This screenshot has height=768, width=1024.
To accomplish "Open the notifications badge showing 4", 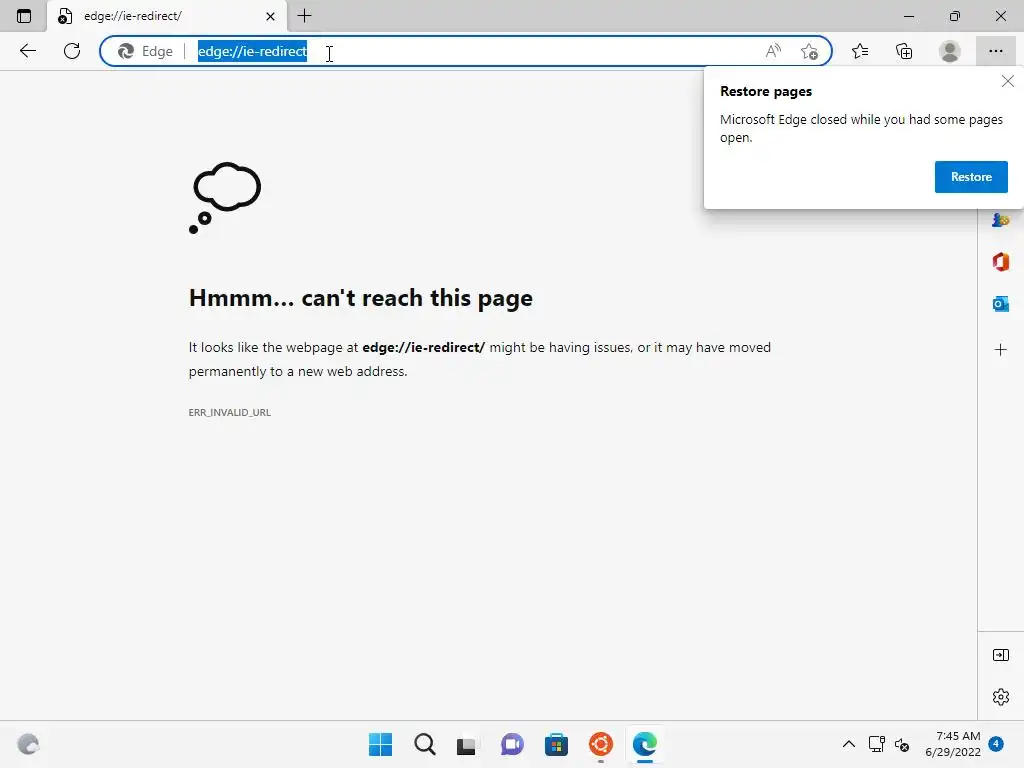I will coord(996,744).
